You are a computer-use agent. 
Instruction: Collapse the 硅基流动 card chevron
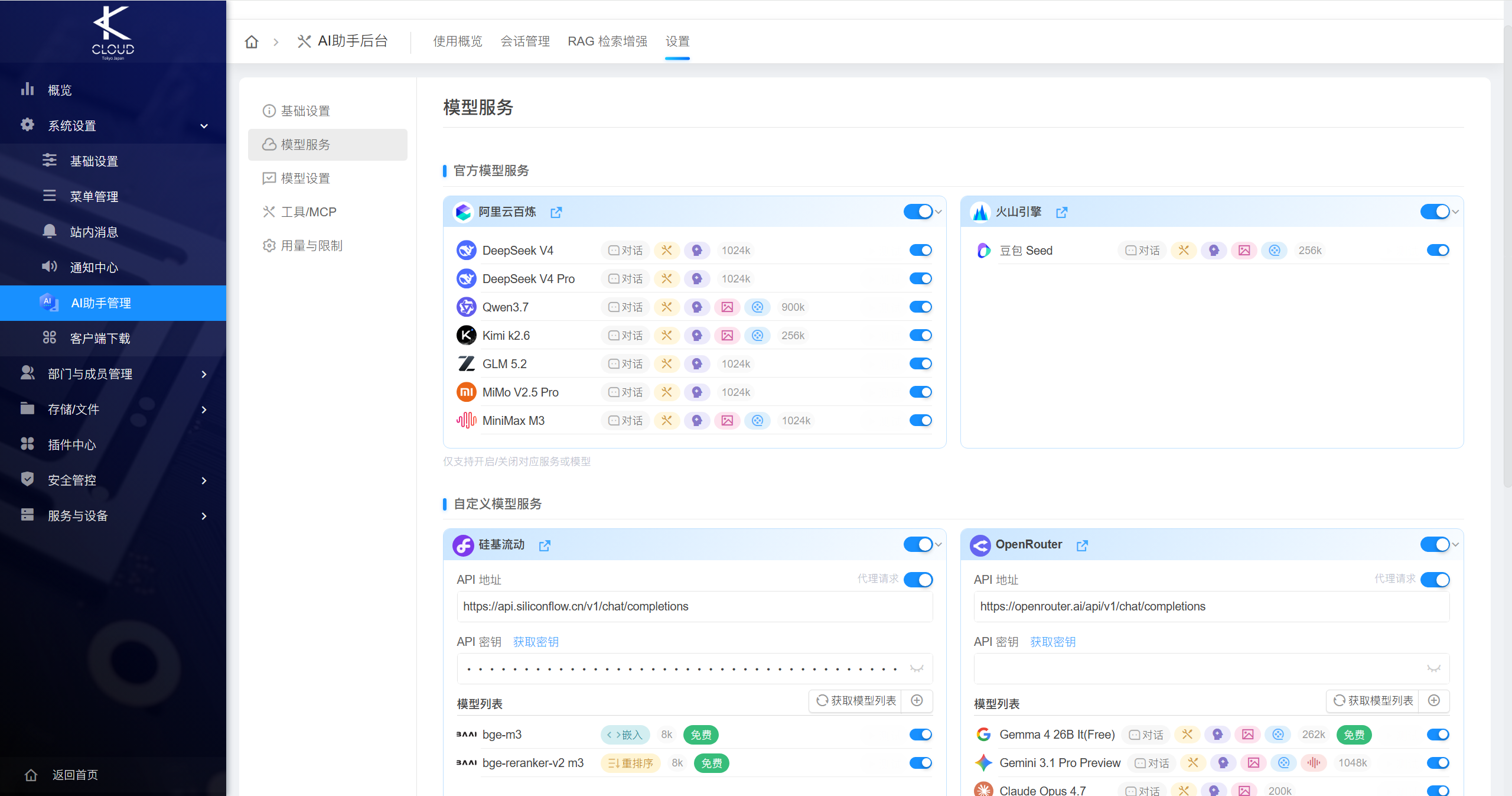tap(939, 545)
